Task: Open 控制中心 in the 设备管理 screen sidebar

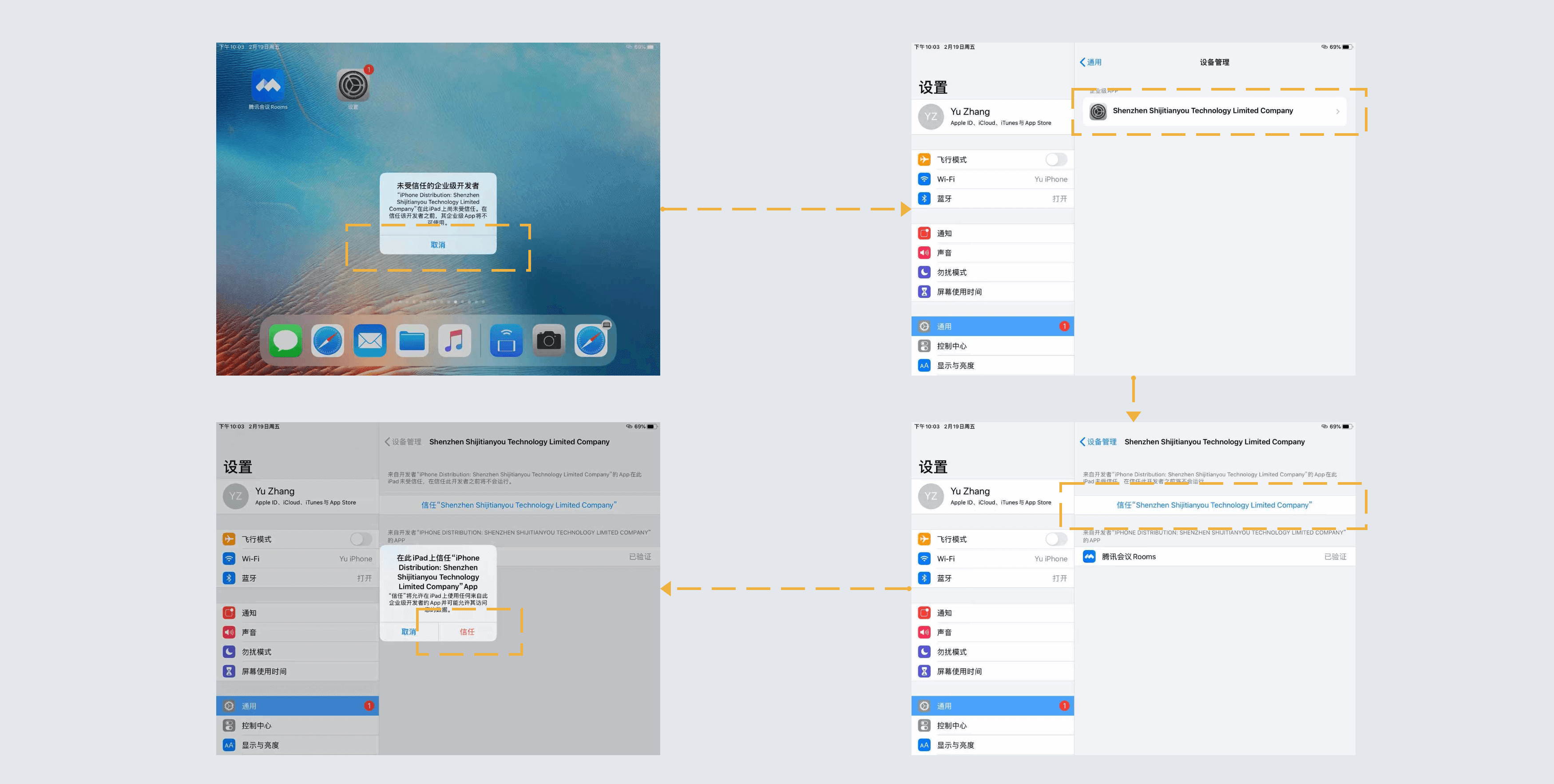Action: tap(992, 345)
